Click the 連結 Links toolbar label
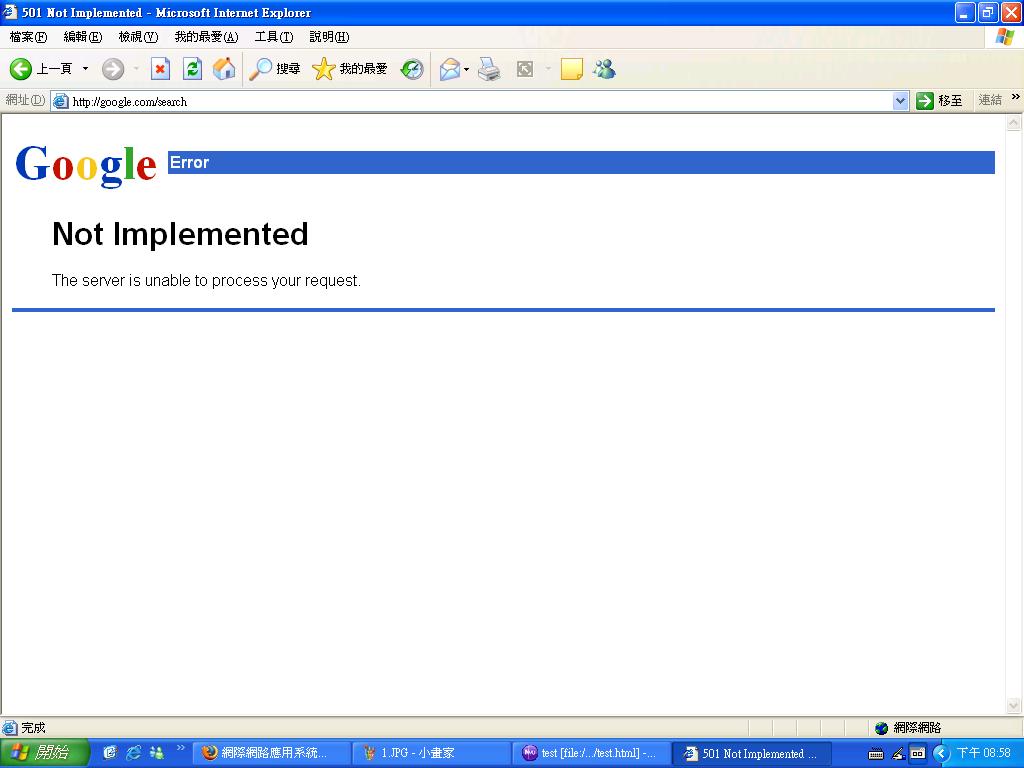The height and width of the screenshot is (768, 1024). [989, 100]
